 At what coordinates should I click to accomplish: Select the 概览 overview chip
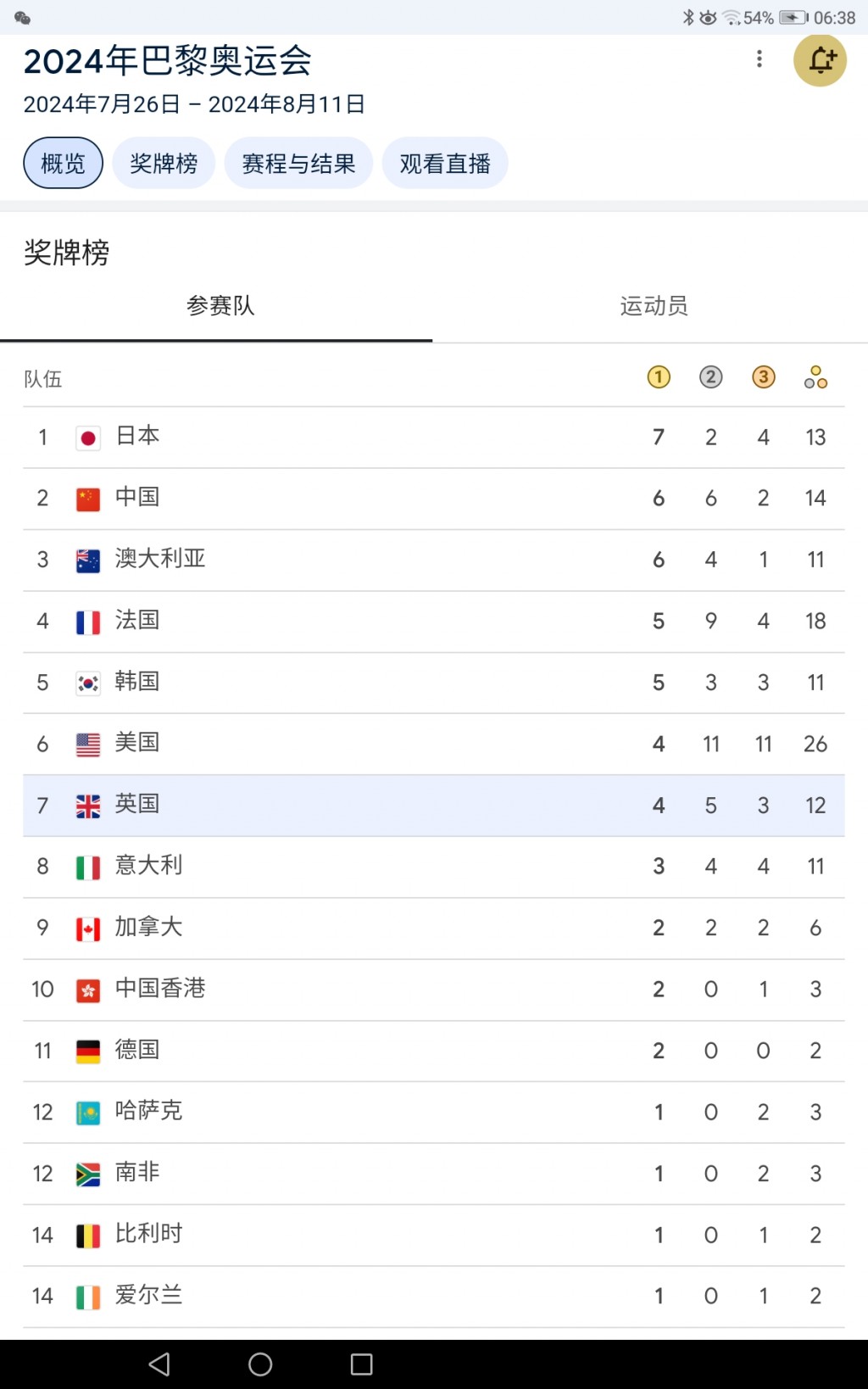(64, 163)
